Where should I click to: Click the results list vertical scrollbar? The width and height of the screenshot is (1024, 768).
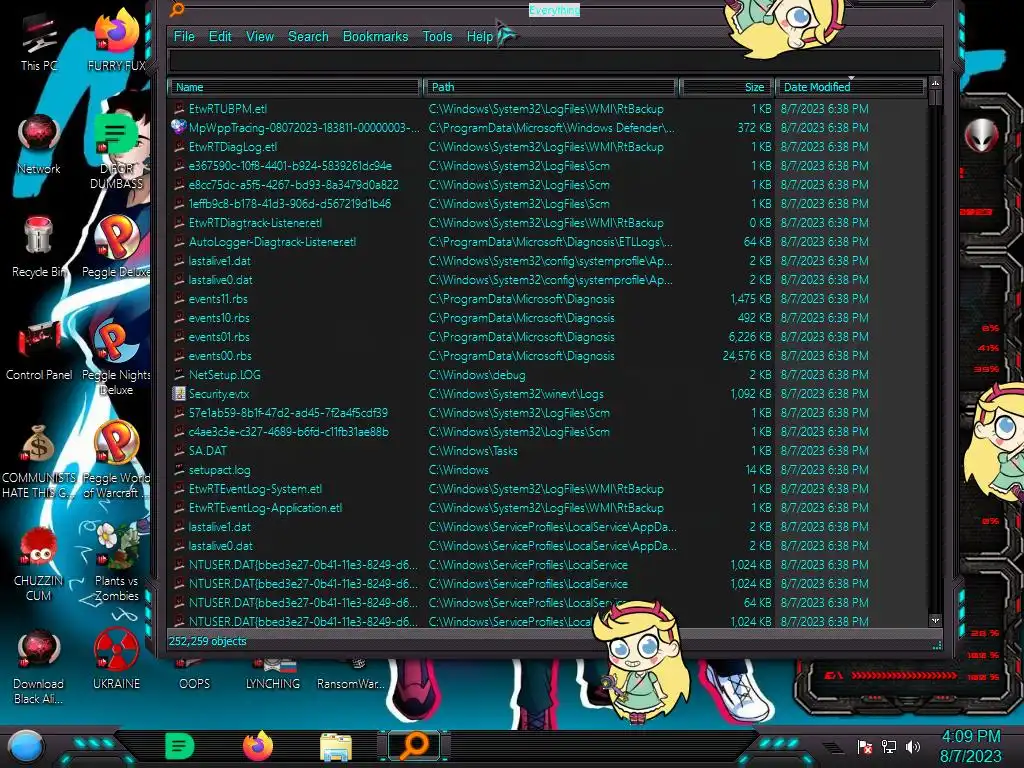pos(935,353)
